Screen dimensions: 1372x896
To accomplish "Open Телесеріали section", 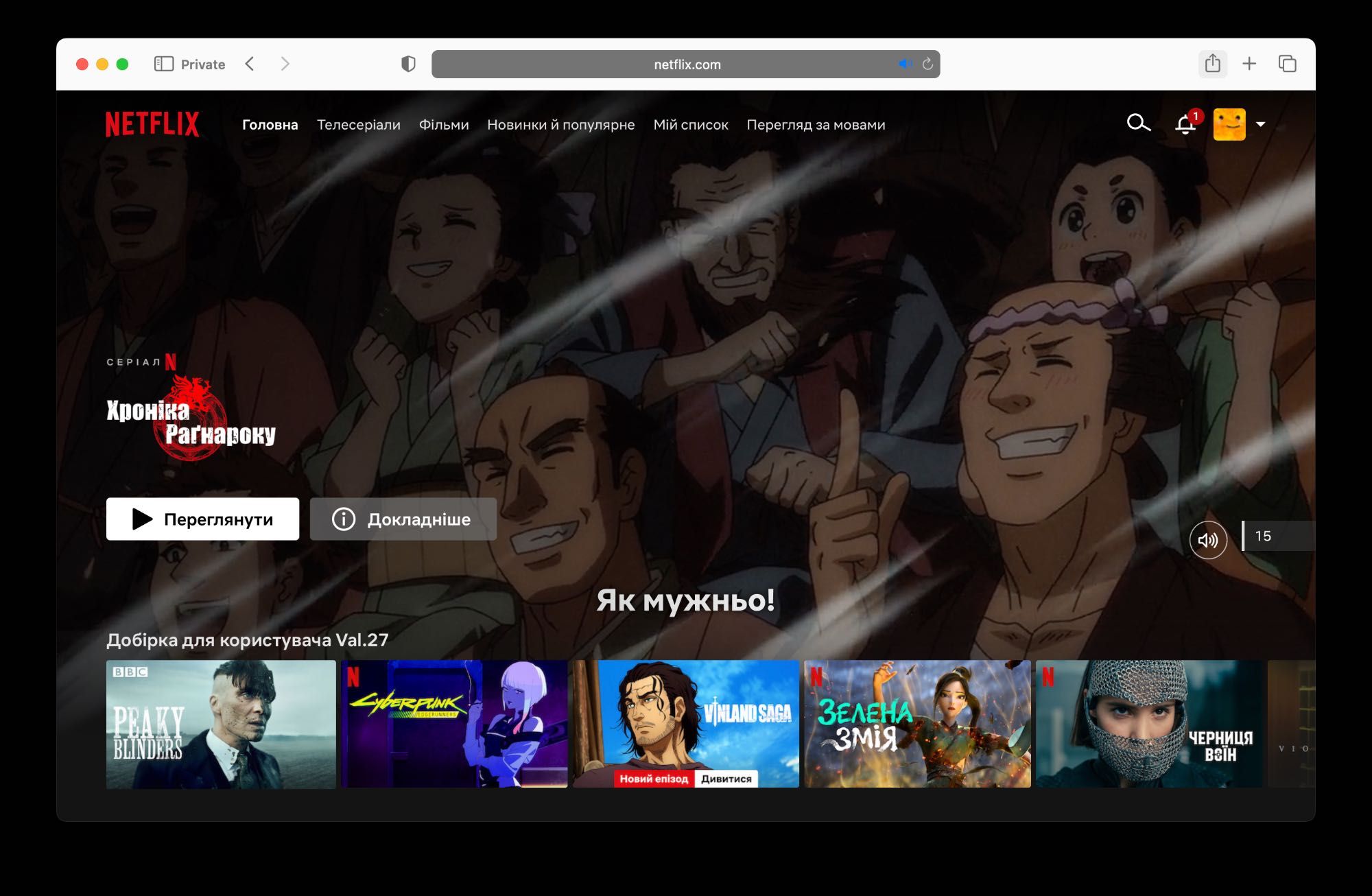I will coord(358,125).
